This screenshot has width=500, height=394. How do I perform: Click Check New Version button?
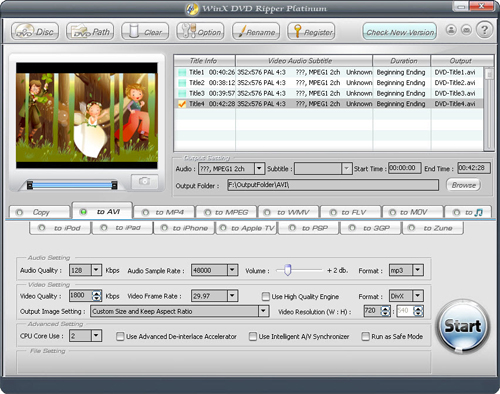[x=400, y=32]
